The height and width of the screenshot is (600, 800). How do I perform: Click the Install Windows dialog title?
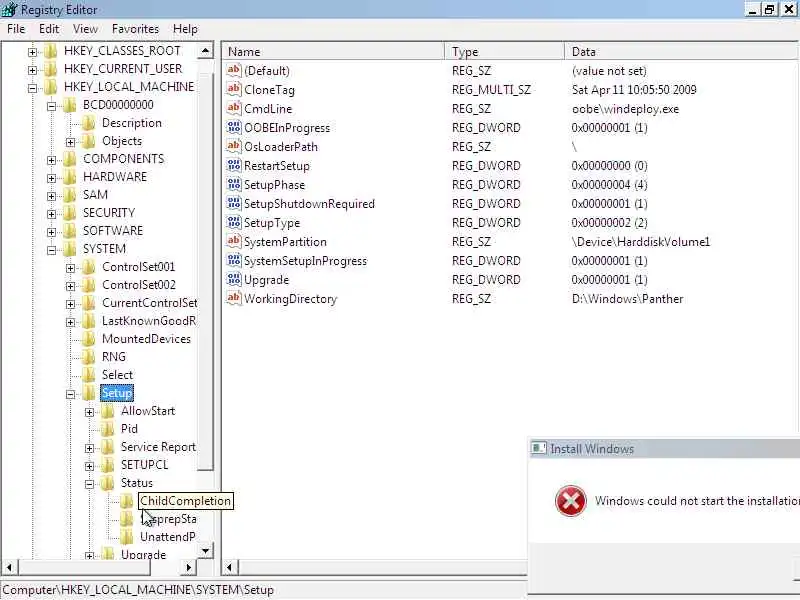[x=592, y=449]
